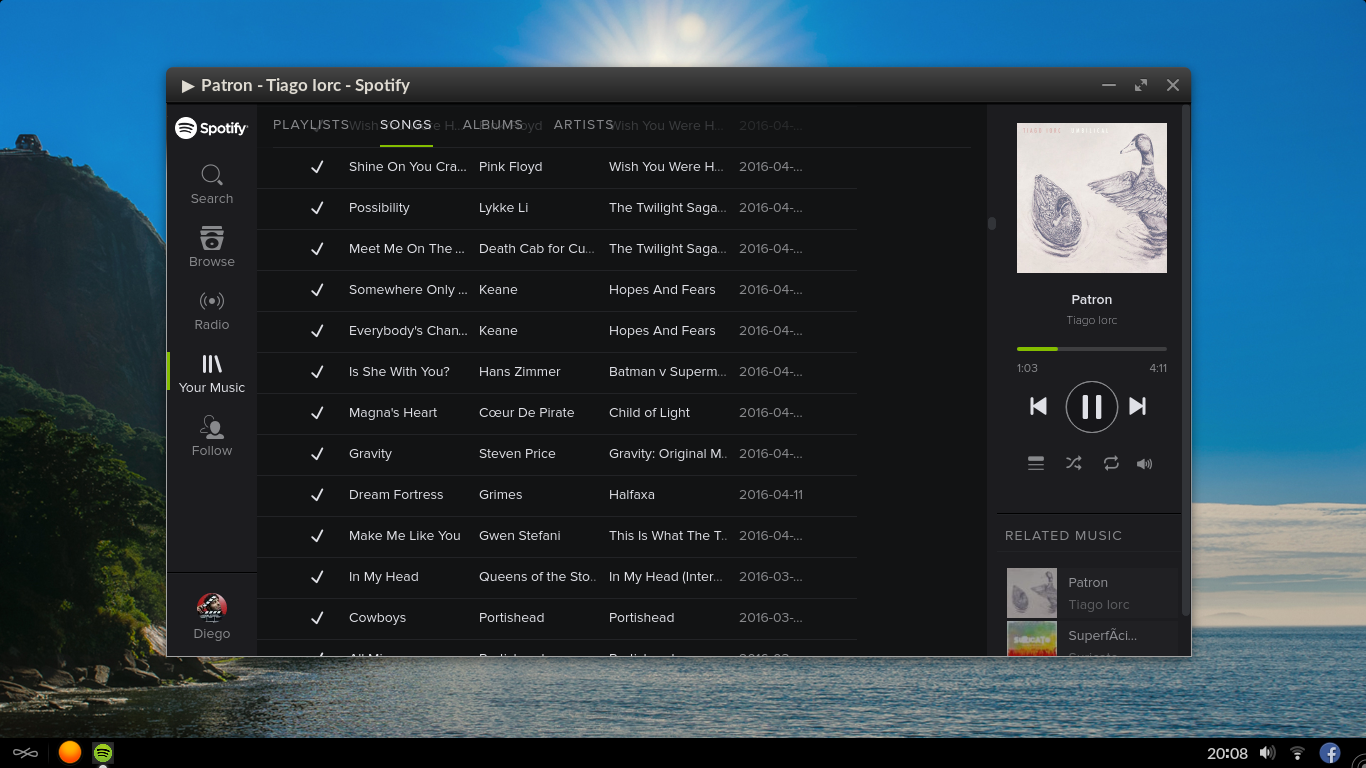This screenshot has width=1366, height=768.
Task: Toggle the checkmark for Dream Fortress
Action: pos(317,495)
